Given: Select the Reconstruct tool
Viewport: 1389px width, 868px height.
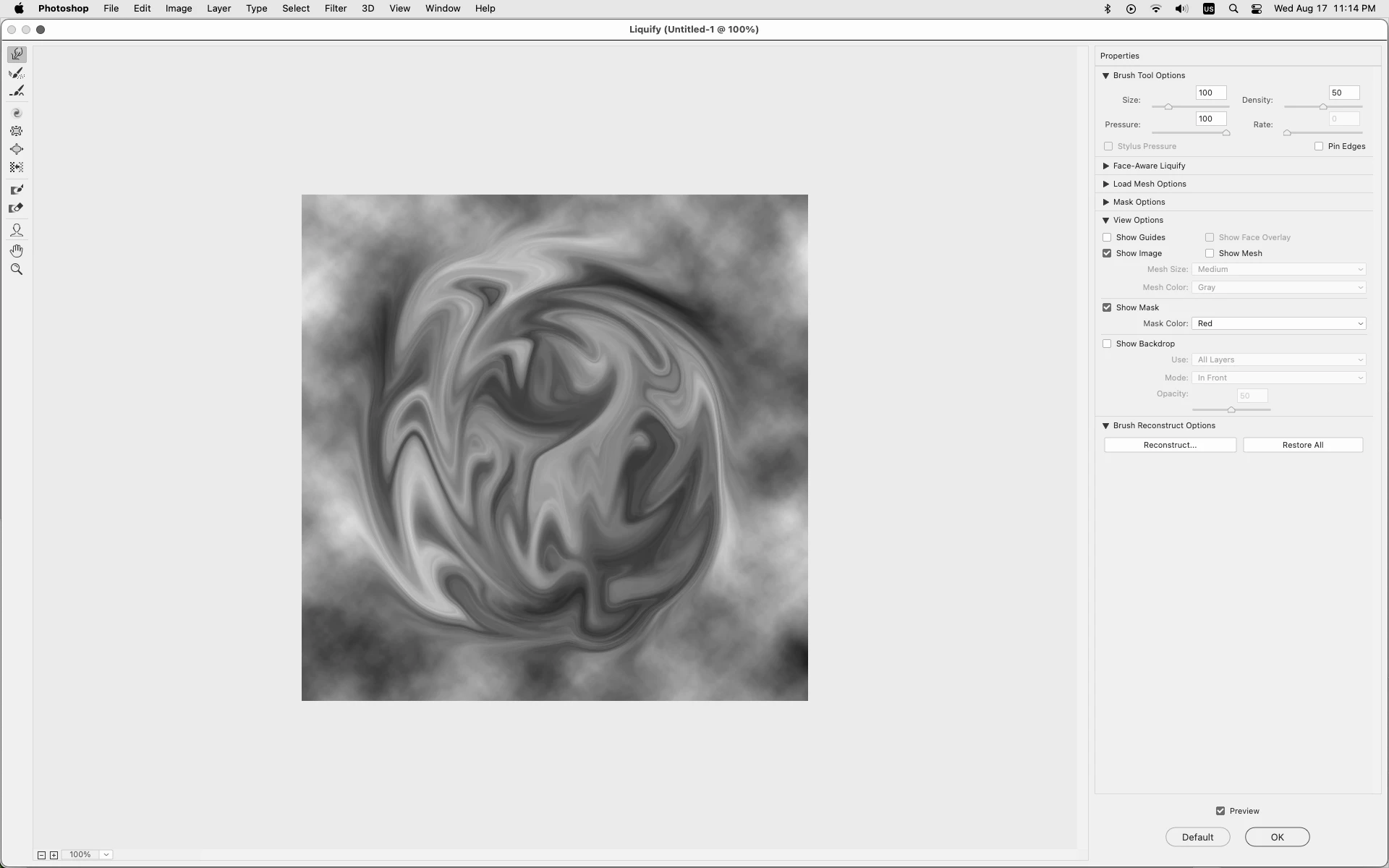Looking at the screenshot, I should pos(17,73).
